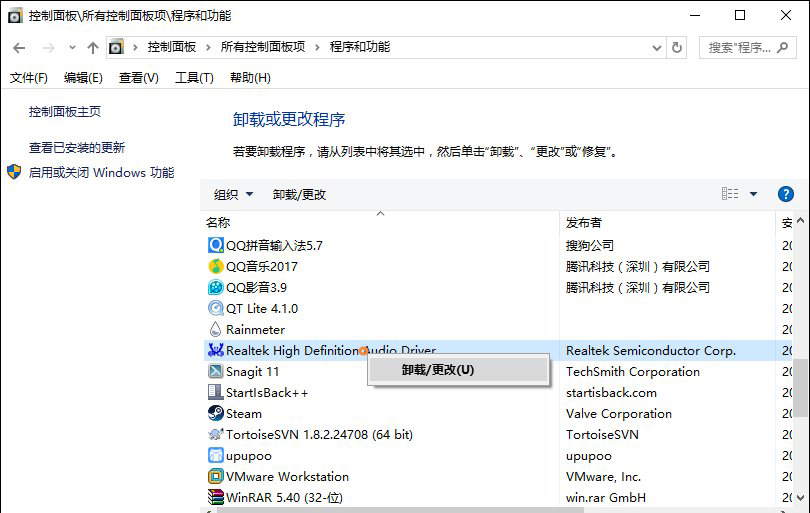
Task: Click the Realtek audio driver crab icon
Action: click(215, 350)
